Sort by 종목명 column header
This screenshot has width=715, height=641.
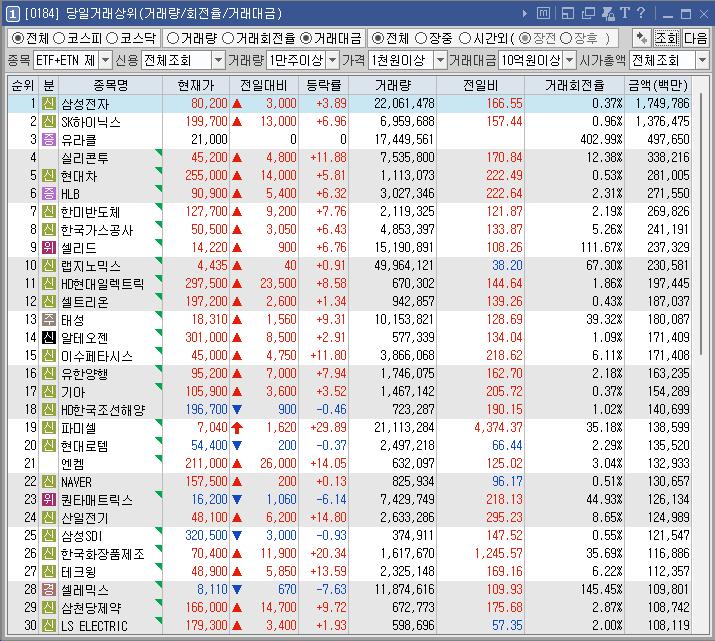[x=110, y=85]
